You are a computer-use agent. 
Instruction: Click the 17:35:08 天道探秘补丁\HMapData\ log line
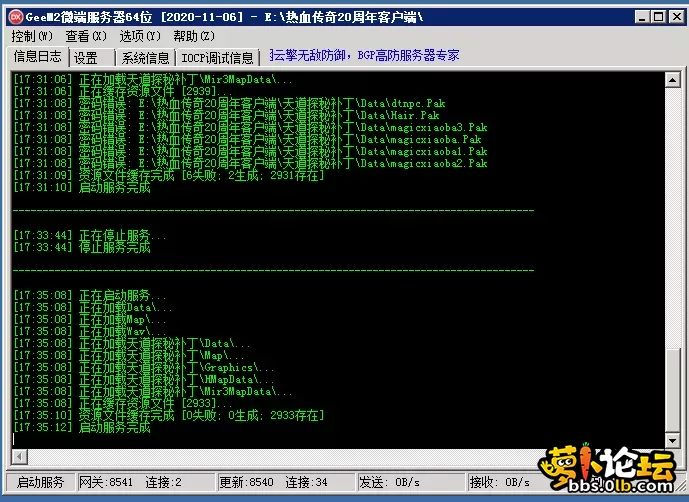click(144, 379)
